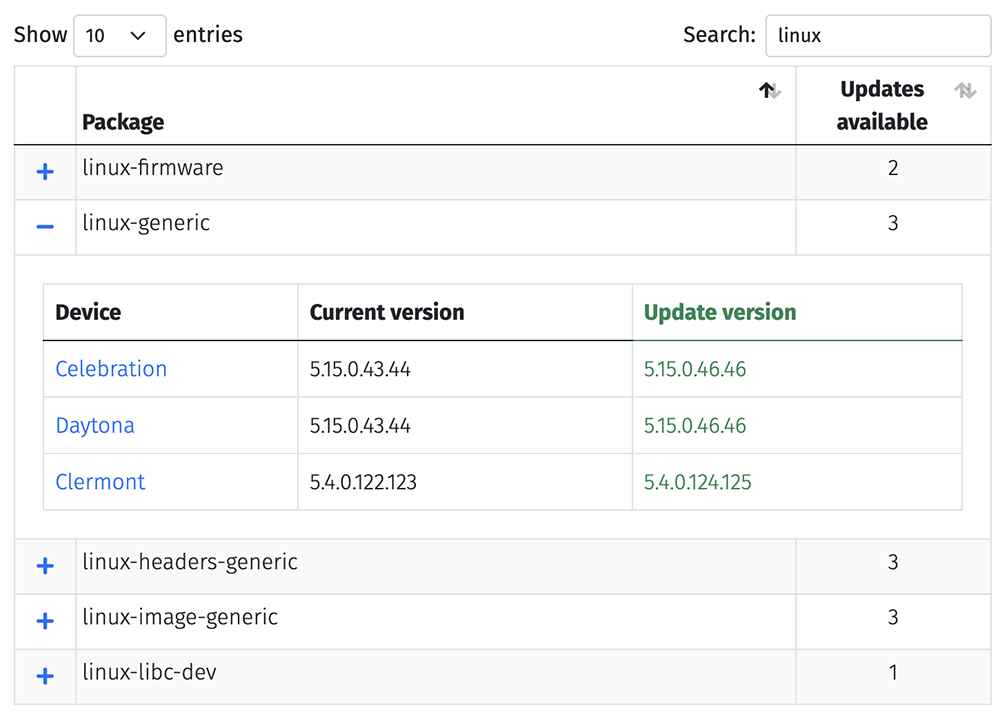
Task: Select the linux-firmware package name
Action: coord(153,168)
